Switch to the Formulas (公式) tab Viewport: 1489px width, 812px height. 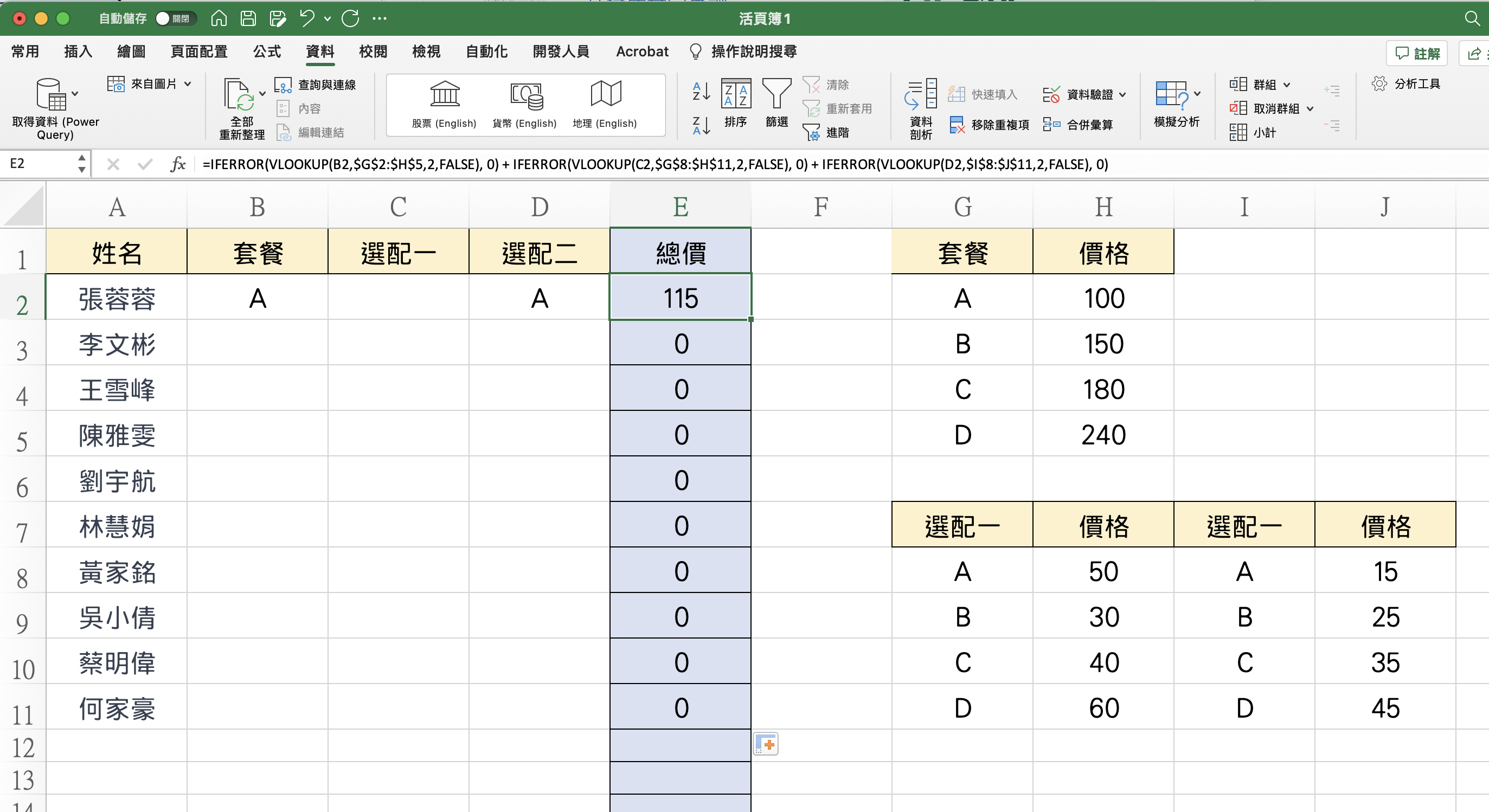(266, 51)
